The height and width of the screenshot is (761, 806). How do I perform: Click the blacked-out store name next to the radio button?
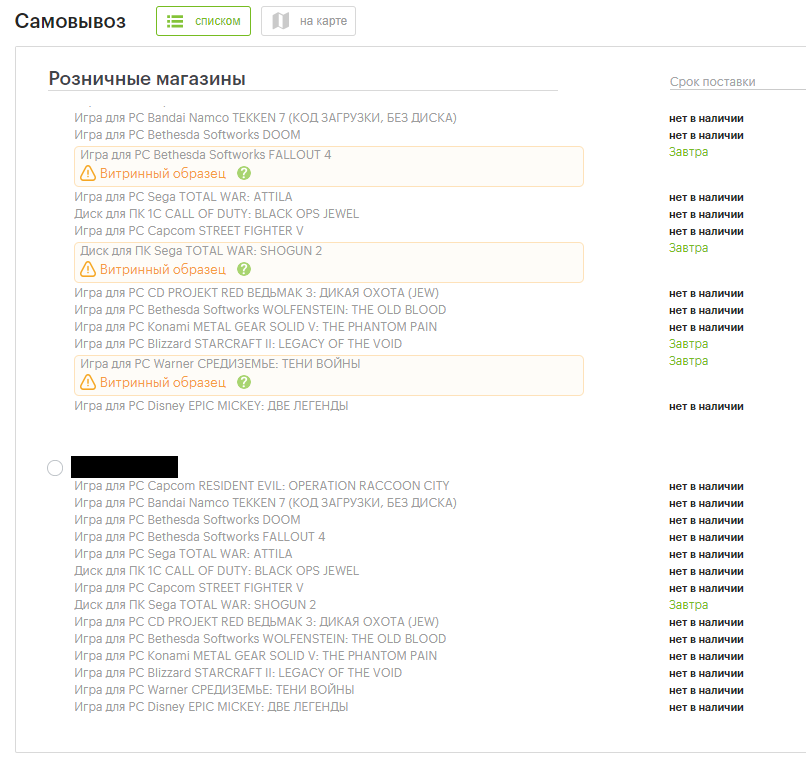coord(124,467)
